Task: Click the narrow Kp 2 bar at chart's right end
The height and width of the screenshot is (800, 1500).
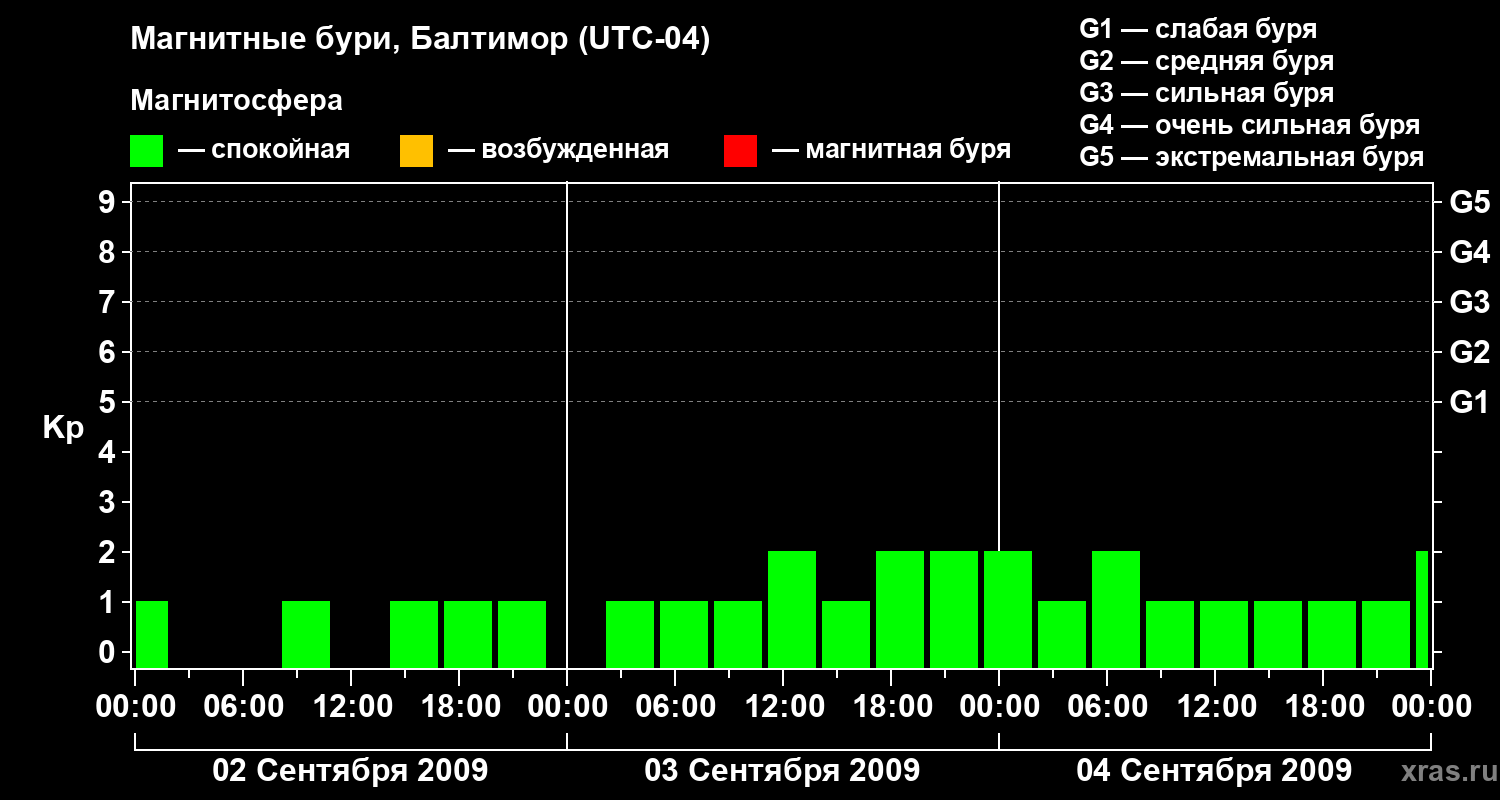Action: tap(1422, 609)
